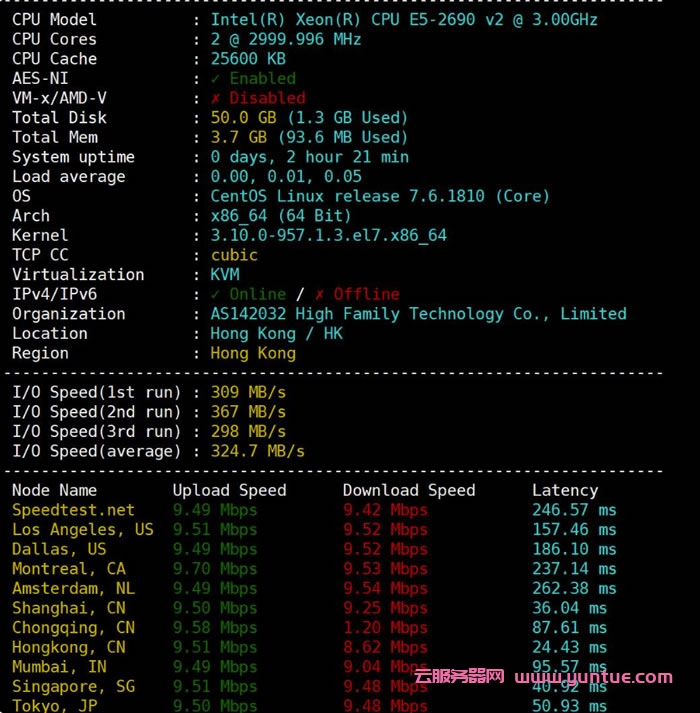Click the KVM virtualization value
The width and height of the screenshot is (700, 713).
225,275
